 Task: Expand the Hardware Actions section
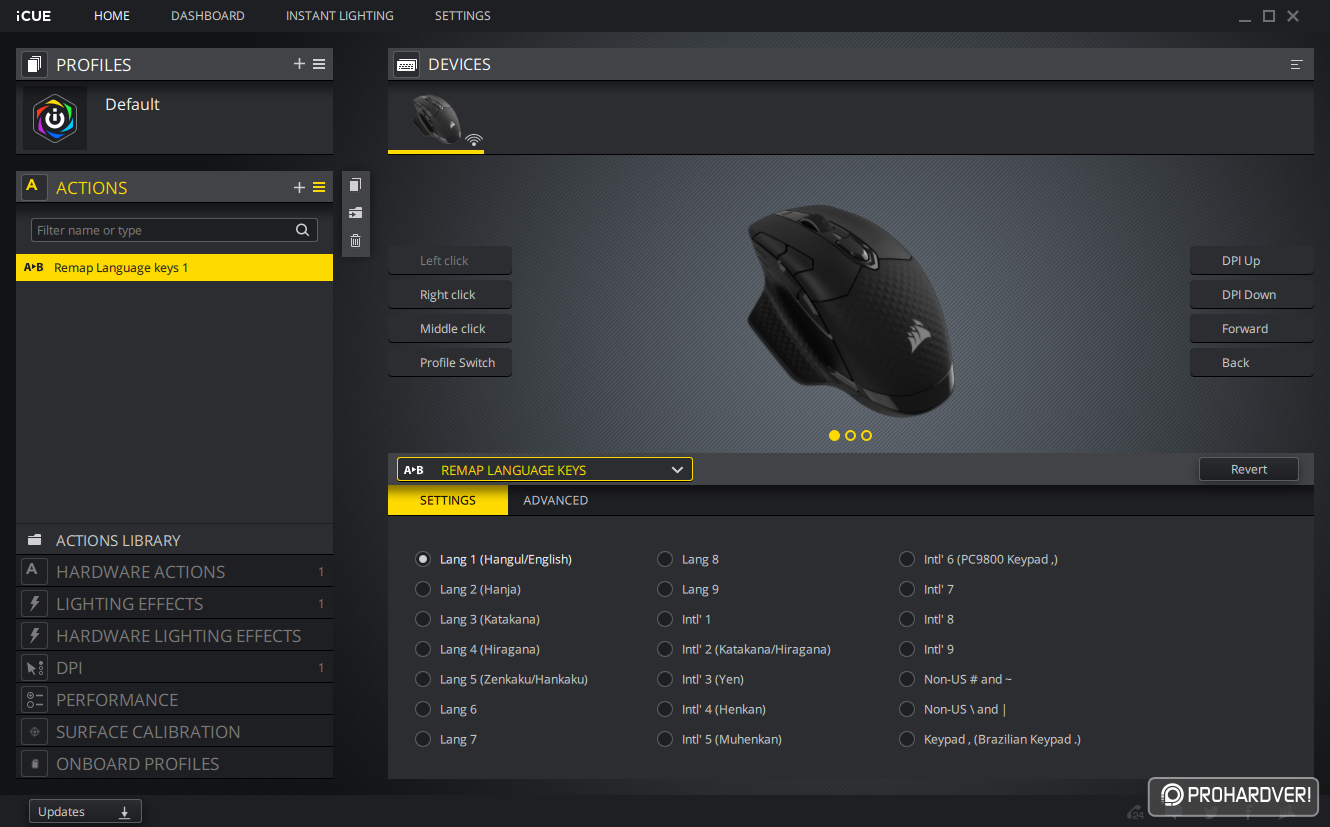coord(174,572)
